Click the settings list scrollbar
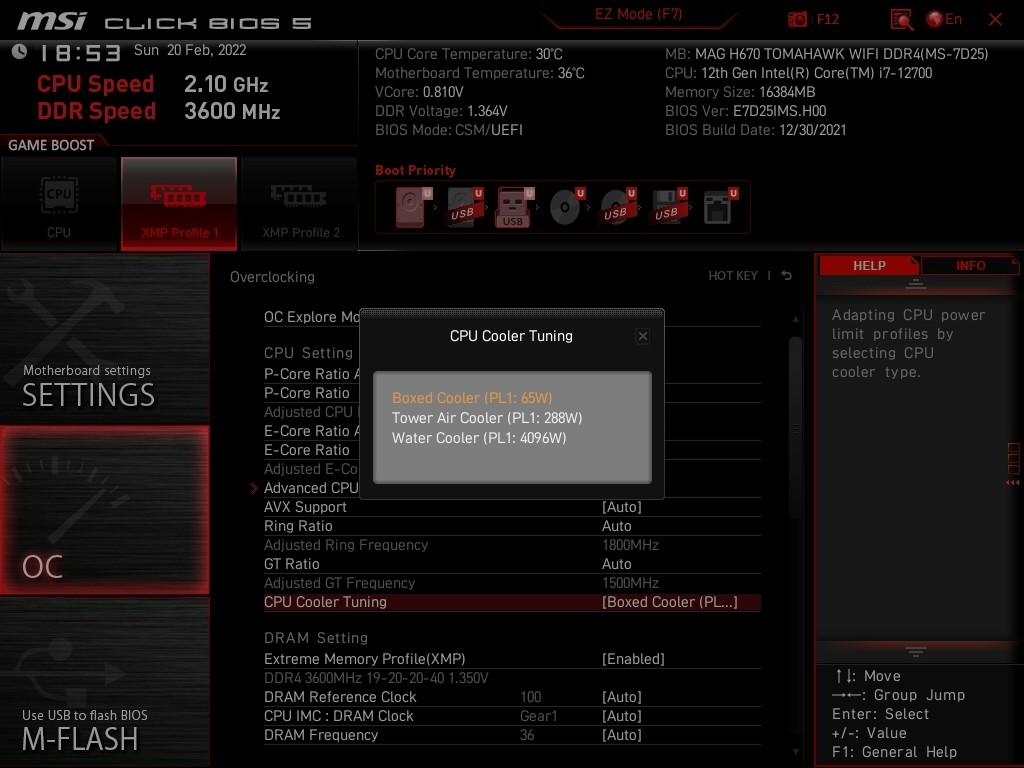1024x768 pixels. [795, 428]
